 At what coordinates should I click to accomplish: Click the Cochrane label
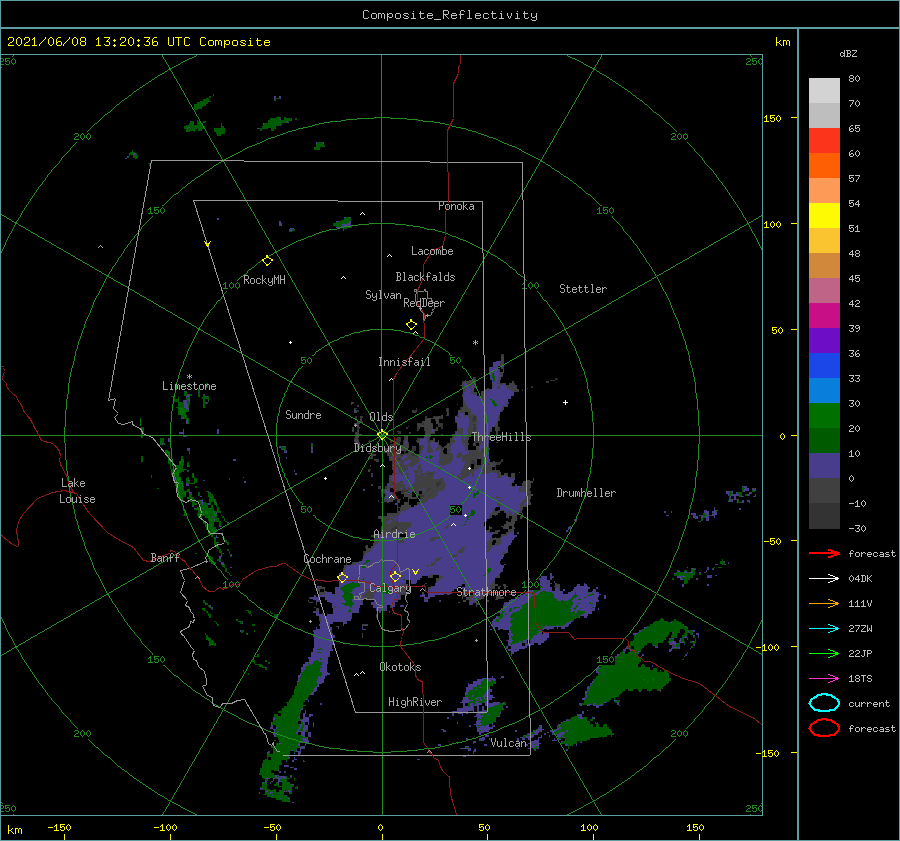pyautogui.click(x=327, y=559)
